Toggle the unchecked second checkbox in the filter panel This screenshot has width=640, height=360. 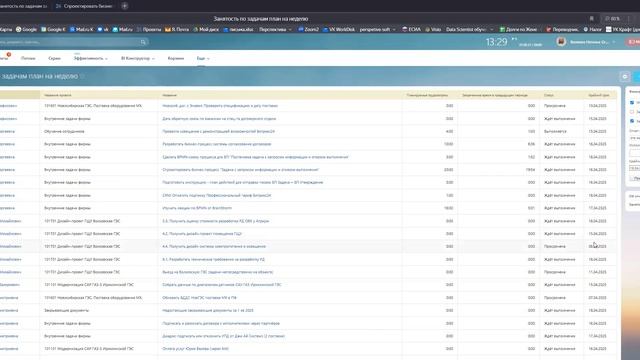[x=632, y=112]
